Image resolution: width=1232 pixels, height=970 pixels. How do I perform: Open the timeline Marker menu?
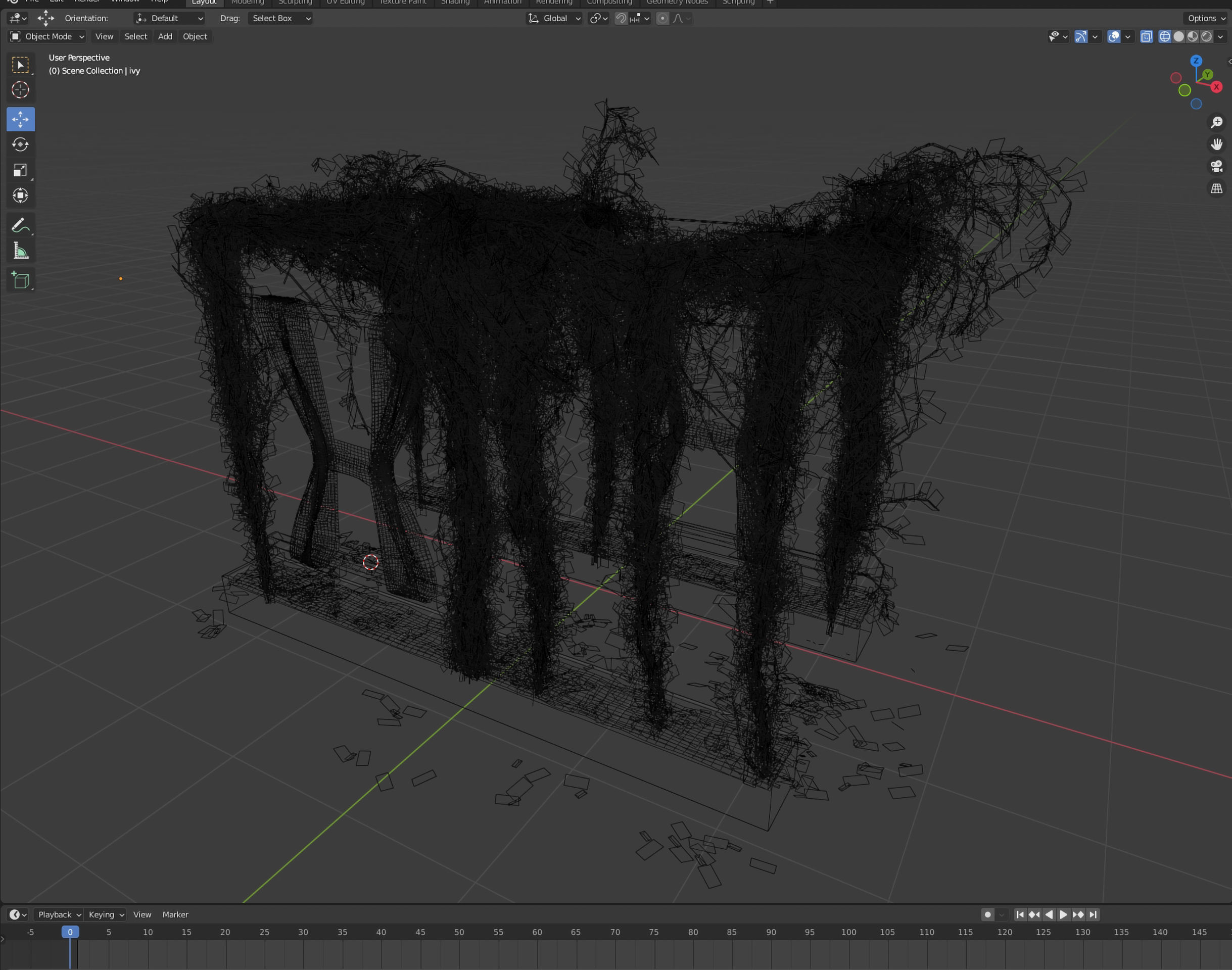pos(175,914)
